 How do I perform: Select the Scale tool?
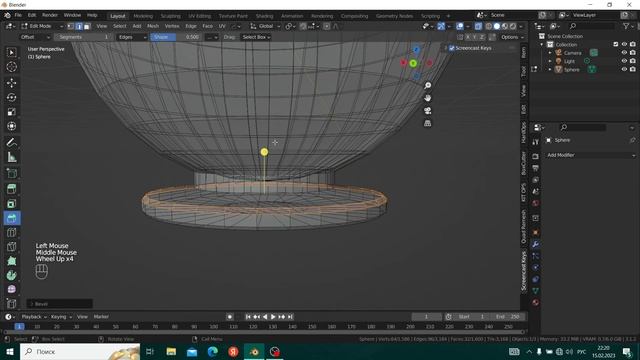tap(11, 112)
